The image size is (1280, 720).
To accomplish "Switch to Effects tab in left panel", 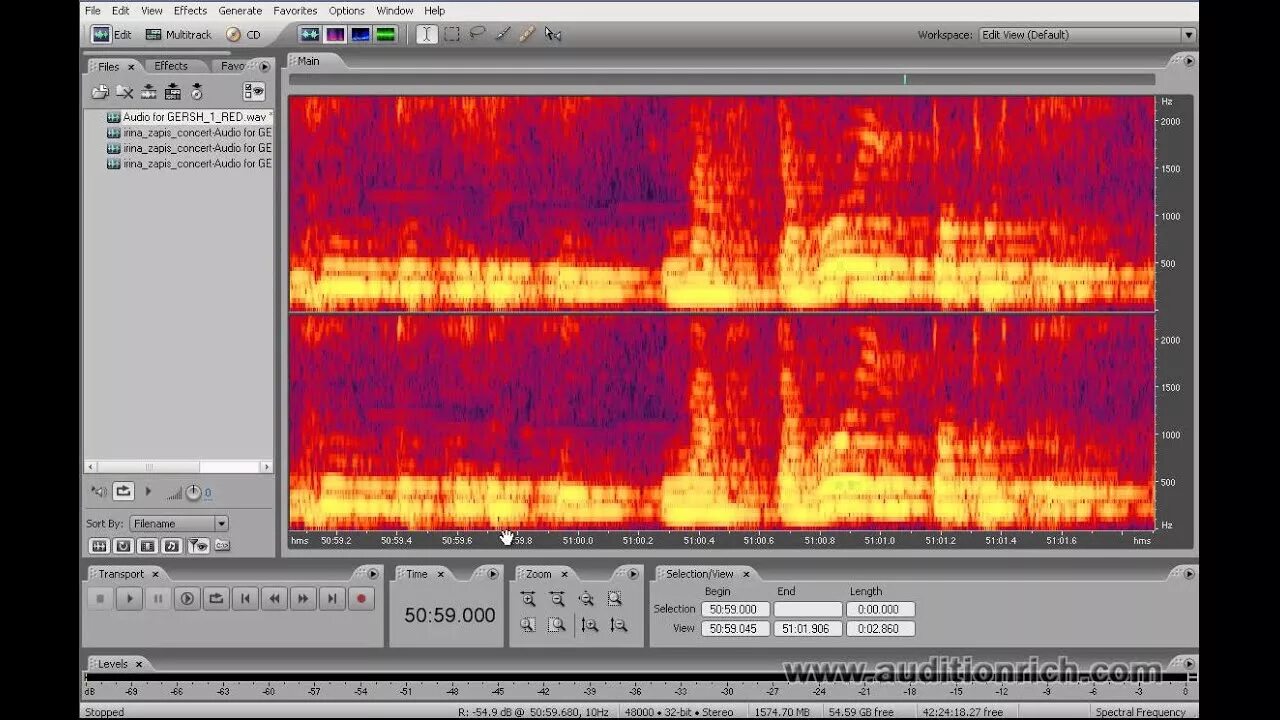I will (x=171, y=66).
